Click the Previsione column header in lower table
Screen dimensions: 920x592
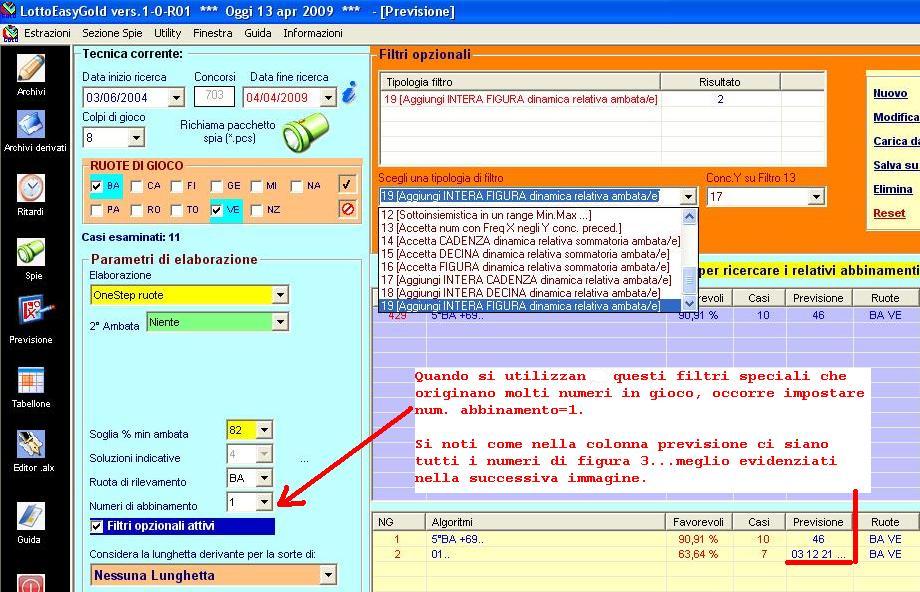(x=818, y=522)
